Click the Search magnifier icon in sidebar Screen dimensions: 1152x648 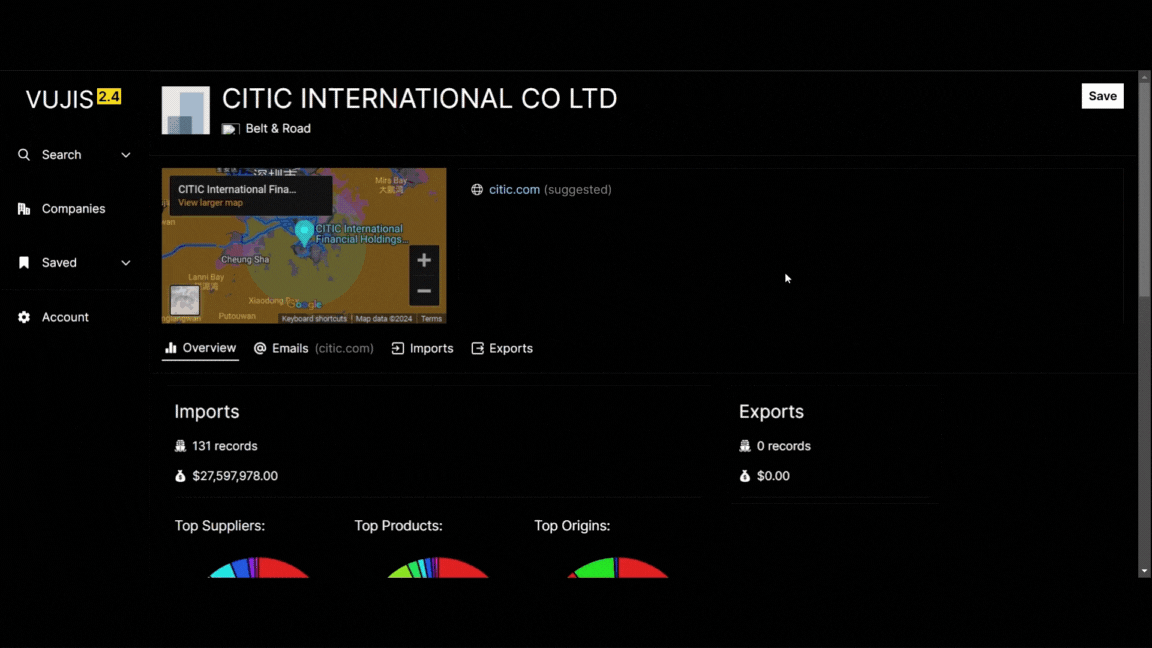(24, 155)
